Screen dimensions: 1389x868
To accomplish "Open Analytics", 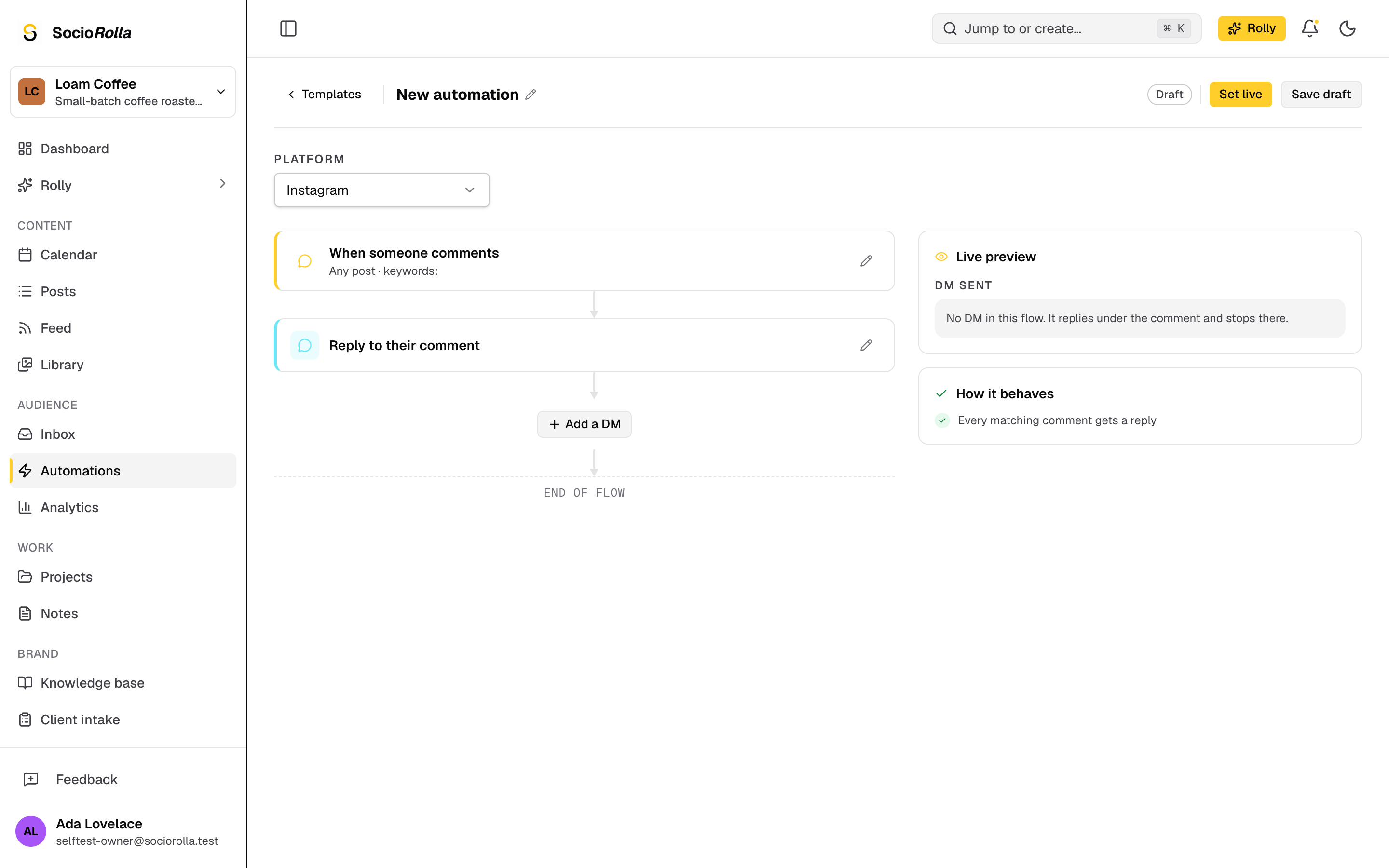I will click(x=123, y=507).
